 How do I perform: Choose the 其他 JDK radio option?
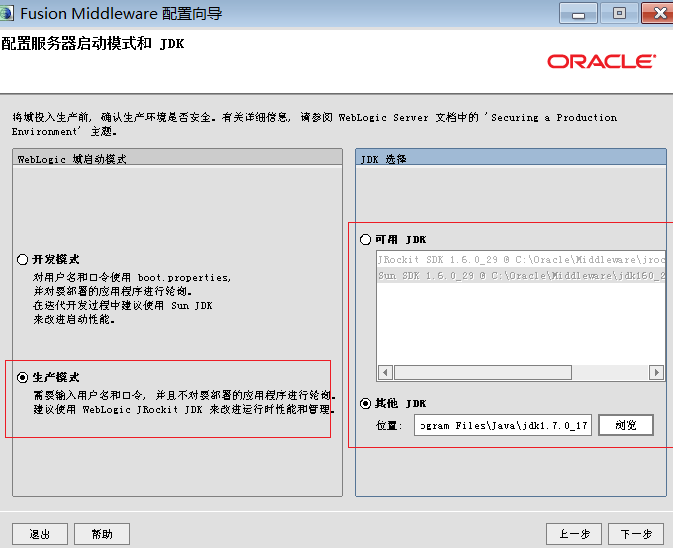[x=365, y=403]
